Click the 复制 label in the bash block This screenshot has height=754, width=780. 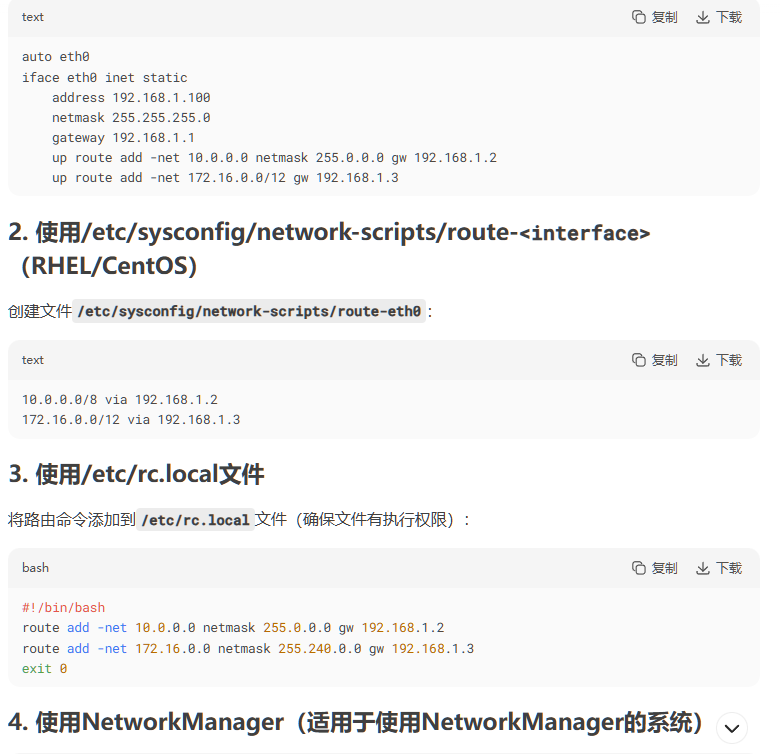coord(665,568)
